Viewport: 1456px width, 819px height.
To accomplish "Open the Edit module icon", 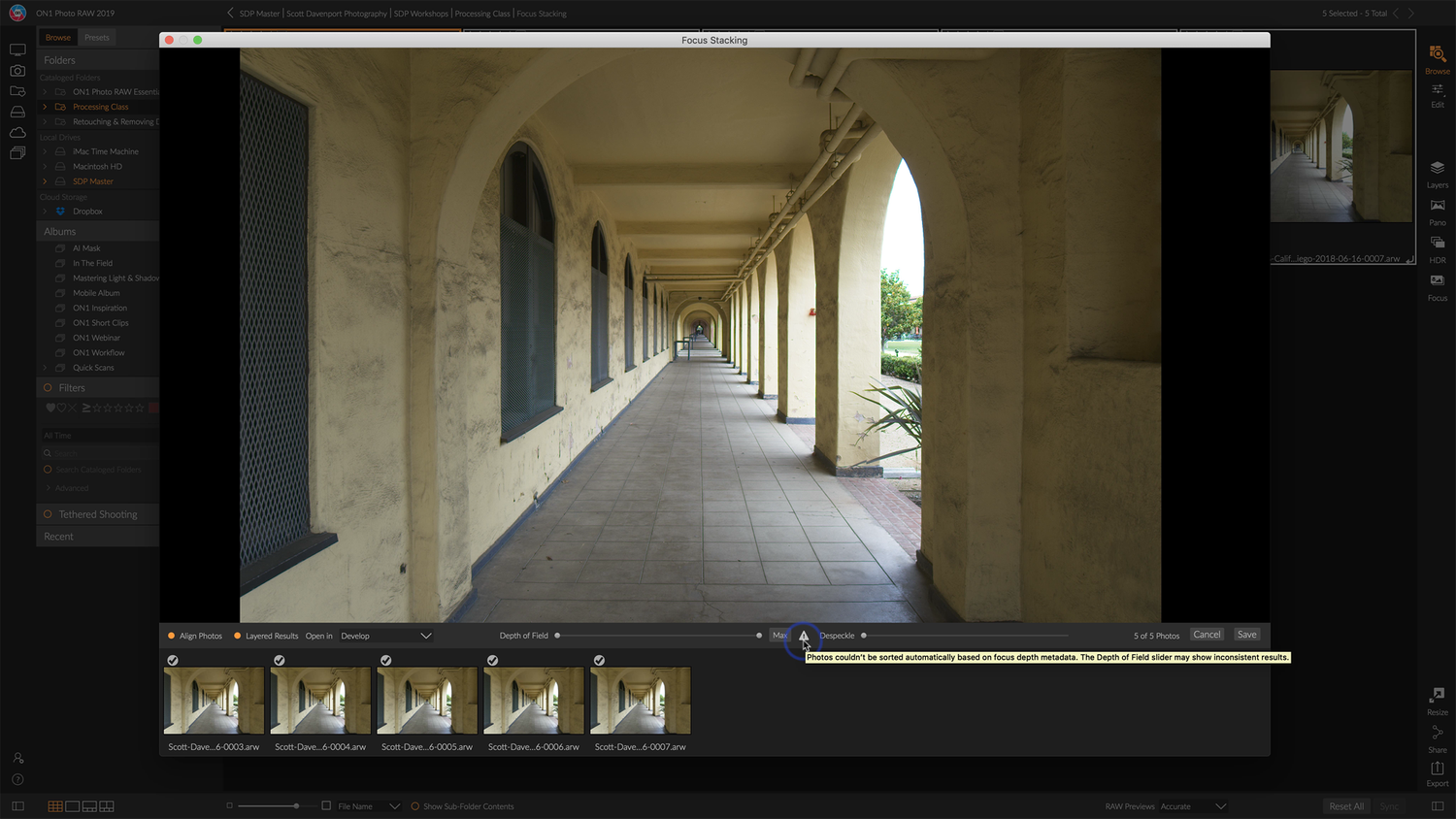I will (1438, 94).
